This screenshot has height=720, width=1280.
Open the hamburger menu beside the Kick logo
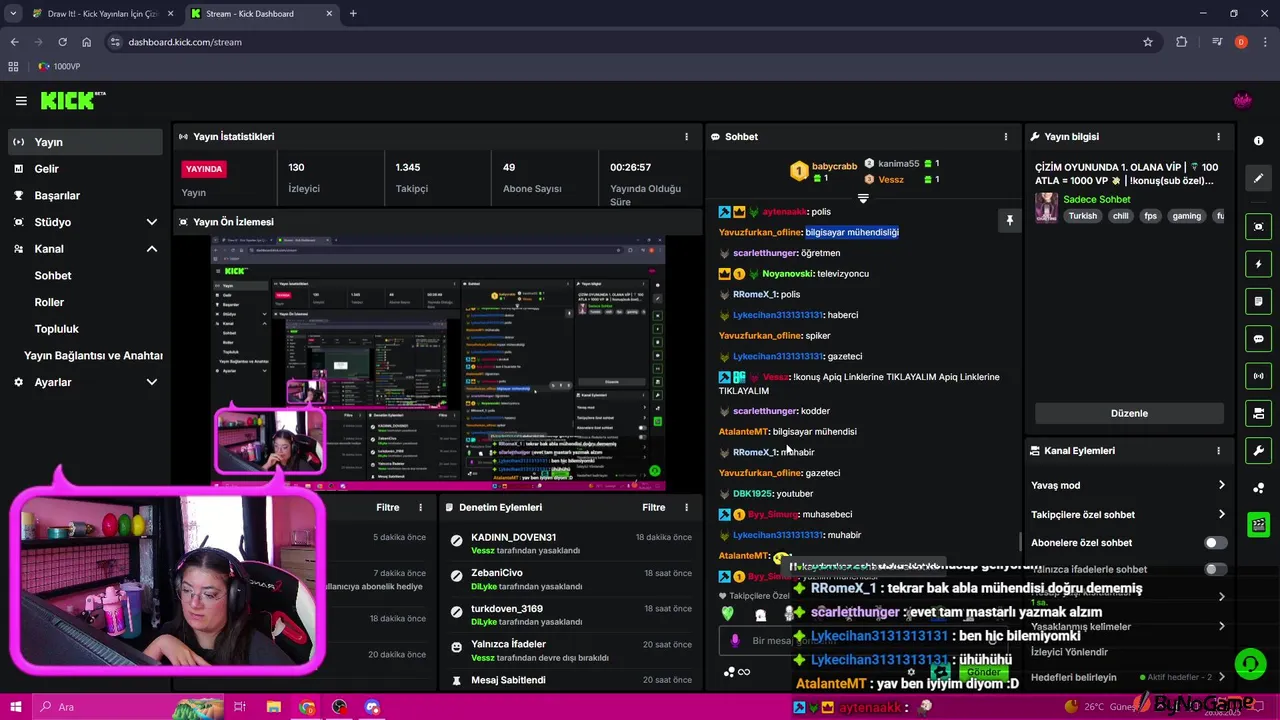pos(21,100)
